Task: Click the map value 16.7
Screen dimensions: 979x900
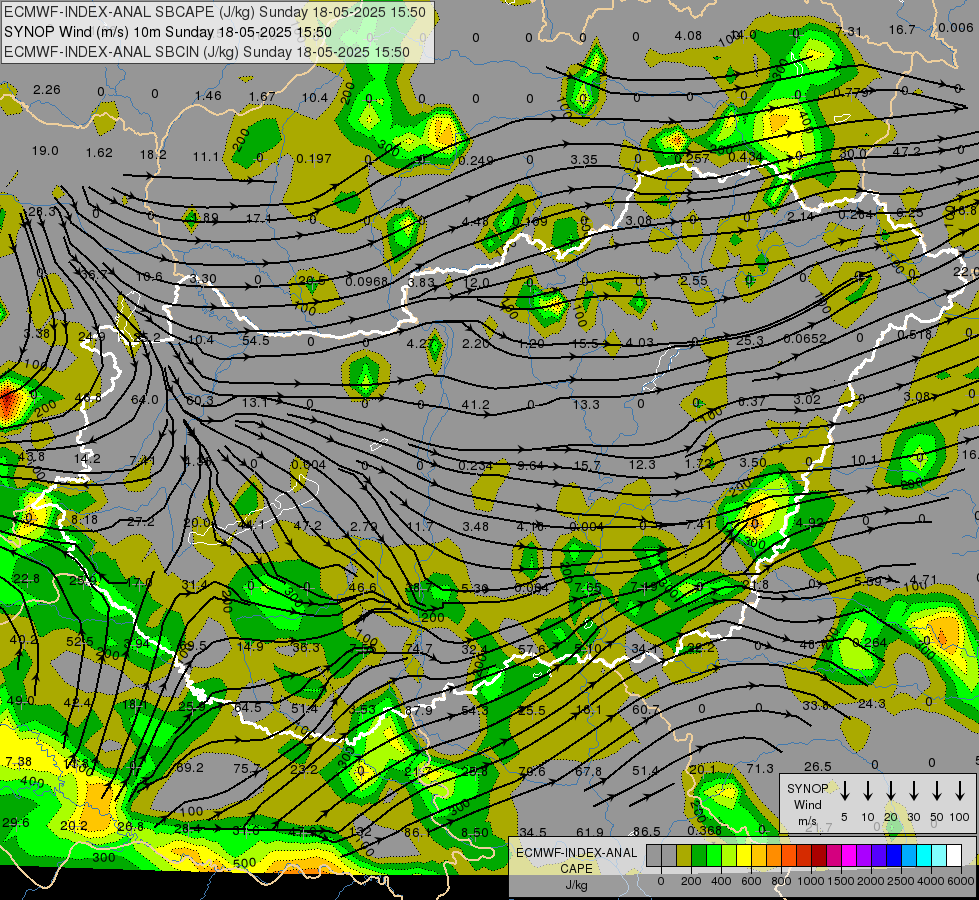Action: pyautogui.click(x=902, y=30)
